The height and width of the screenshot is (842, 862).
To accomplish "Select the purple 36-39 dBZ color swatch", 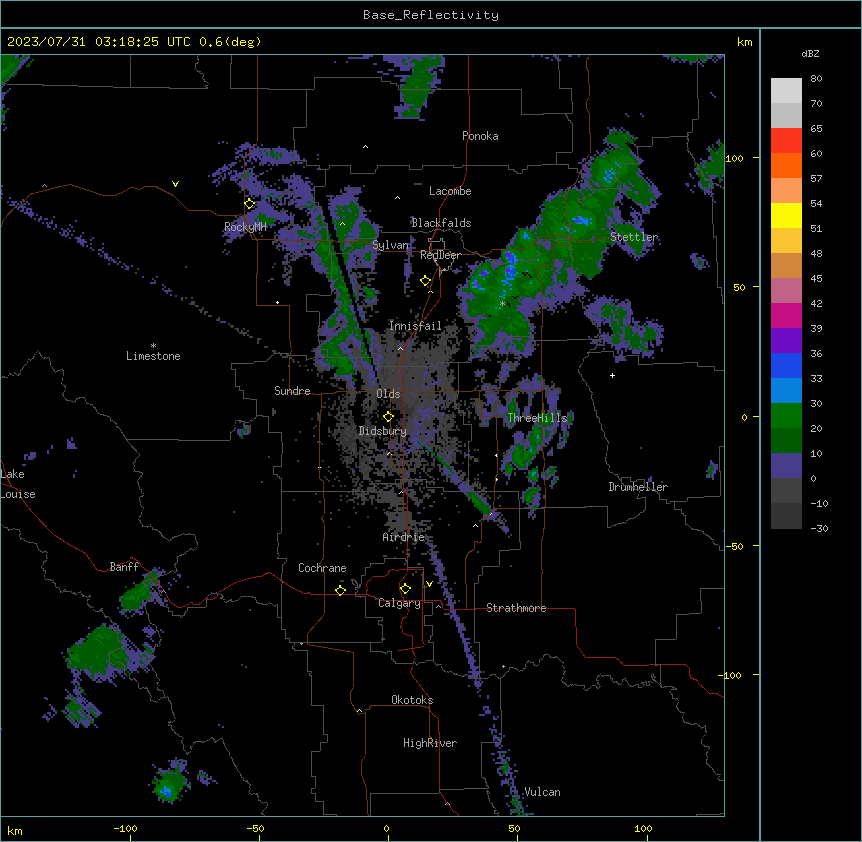I will point(786,341).
